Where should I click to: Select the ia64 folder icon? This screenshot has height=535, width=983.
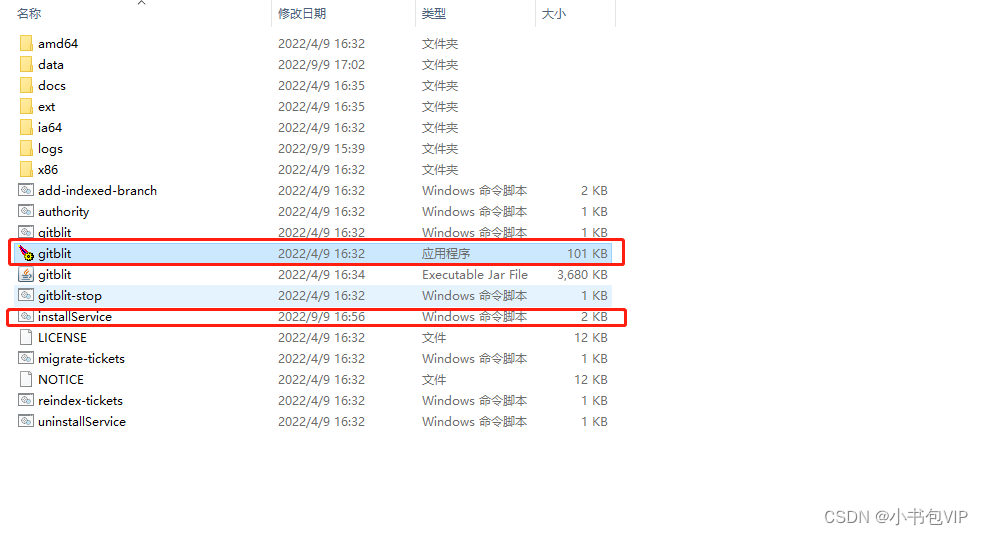[26, 127]
